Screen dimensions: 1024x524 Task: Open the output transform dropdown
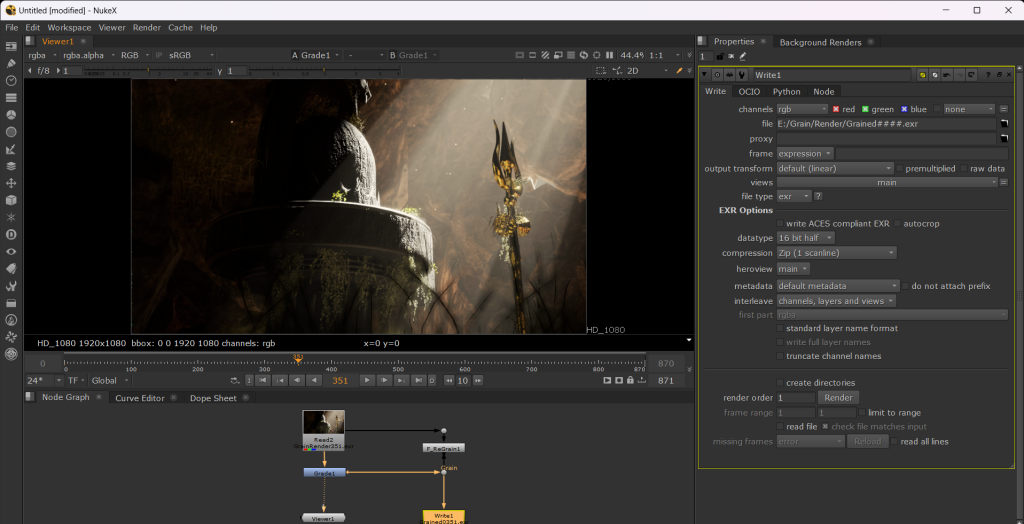(x=835, y=169)
